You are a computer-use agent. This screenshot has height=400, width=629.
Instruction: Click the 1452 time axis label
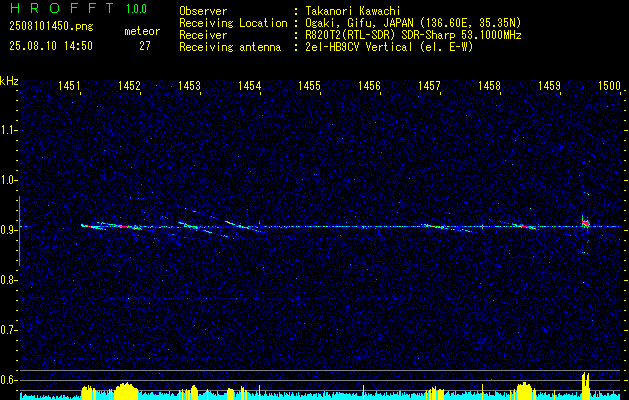(x=130, y=86)
